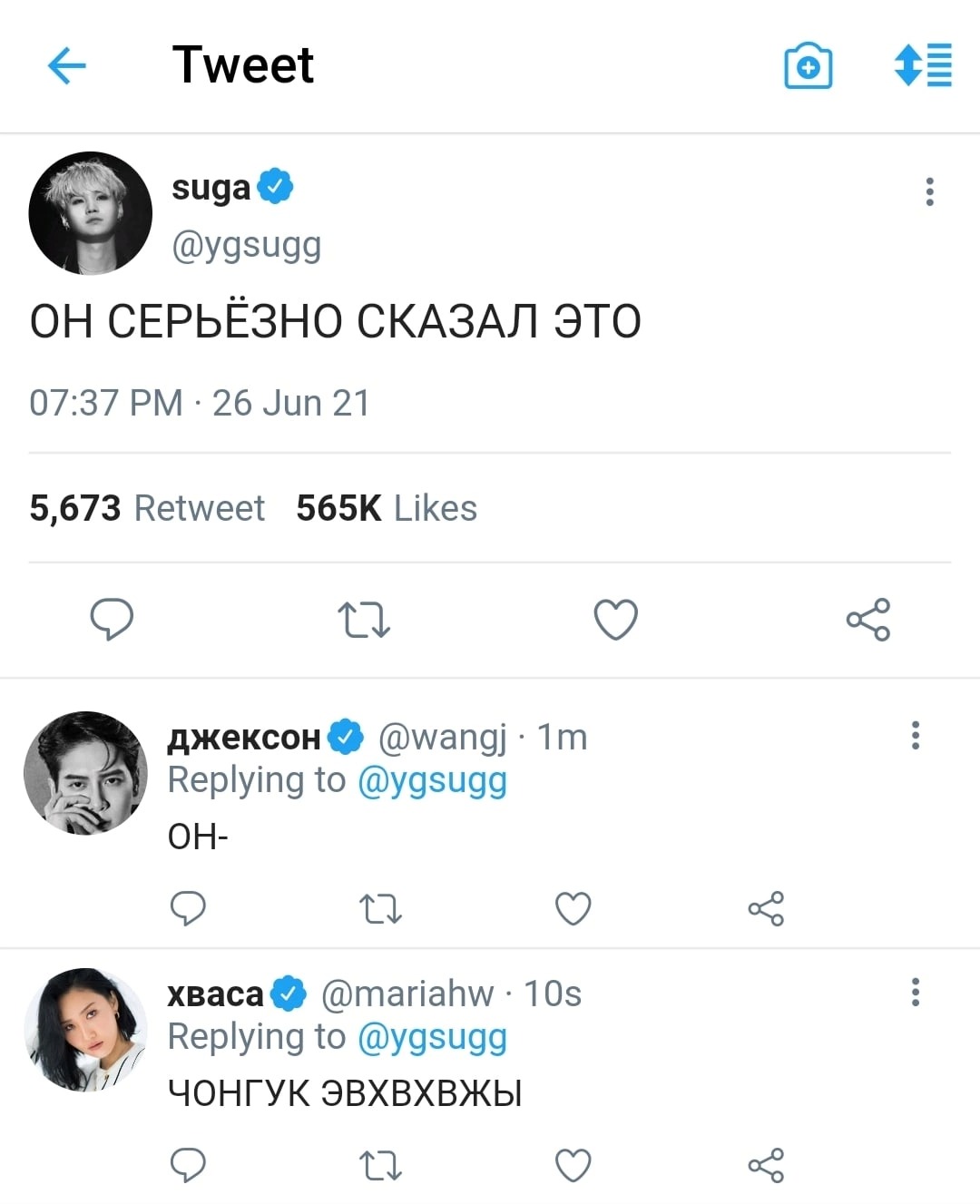Share suga's main tweet
980x1204 pixels.
point(867,620)
